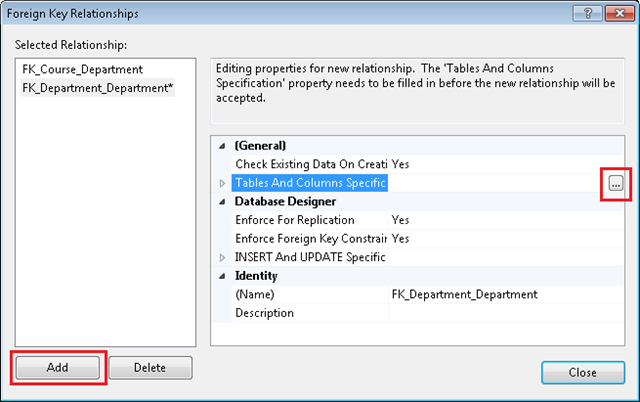Click the ellipsis button for Tables And Columns

pos(616,183)
